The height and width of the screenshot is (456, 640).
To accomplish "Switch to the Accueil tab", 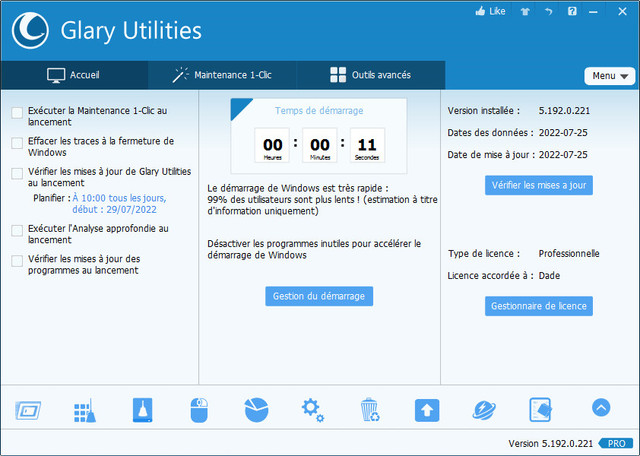I will 74,75.
